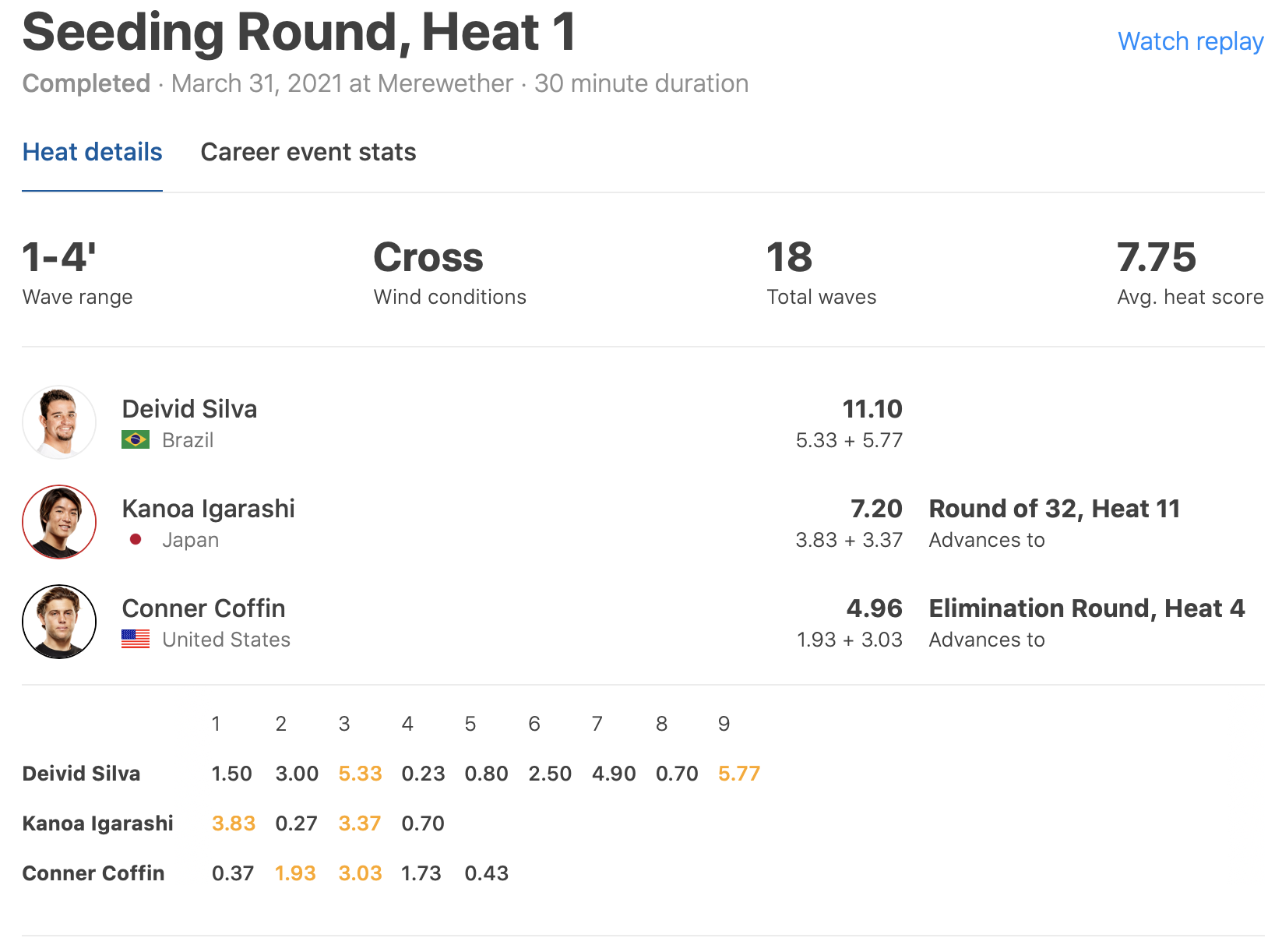The height and width of the screenshot is (952, 1282).
Task: Click the Conner Coffin athlete name
Action: [x=203, y=608]
